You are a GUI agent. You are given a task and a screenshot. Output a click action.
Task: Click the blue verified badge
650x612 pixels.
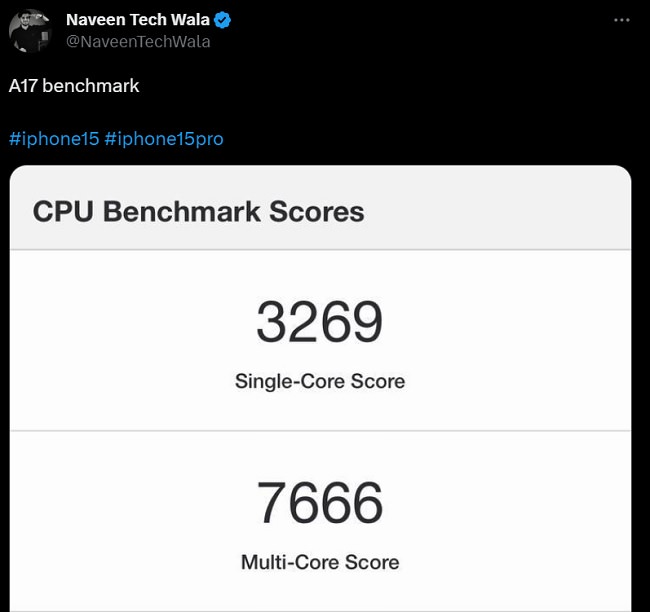point(222,21)
